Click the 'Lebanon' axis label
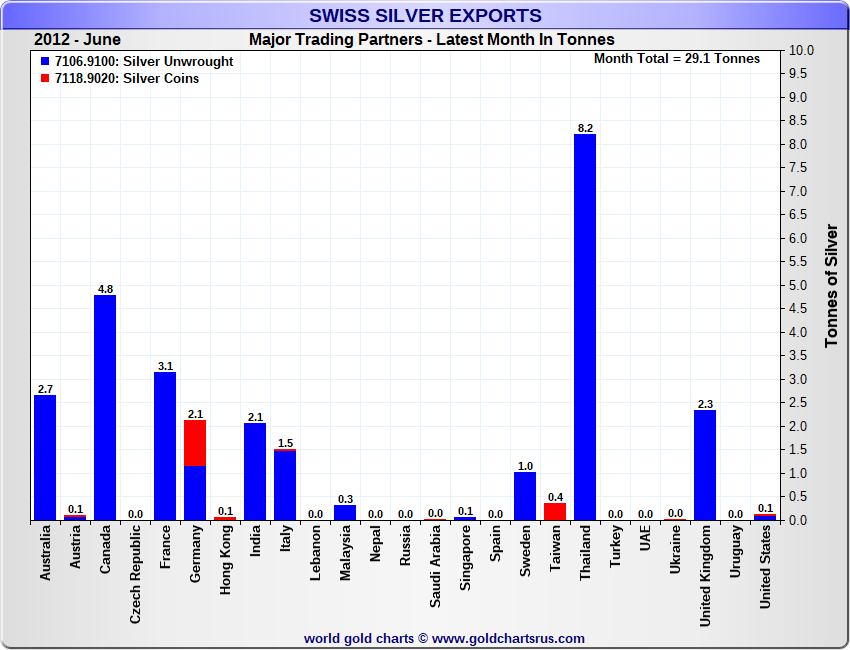850x650 pixels. (315, 552)
